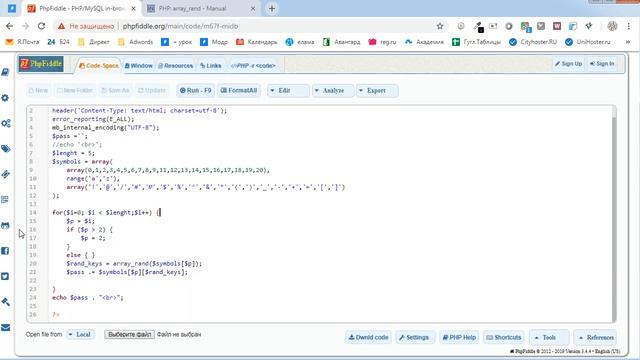Click the list icon in sidebar
The width and height of the screenshot is (640, 360).
[x=5, y=200]
